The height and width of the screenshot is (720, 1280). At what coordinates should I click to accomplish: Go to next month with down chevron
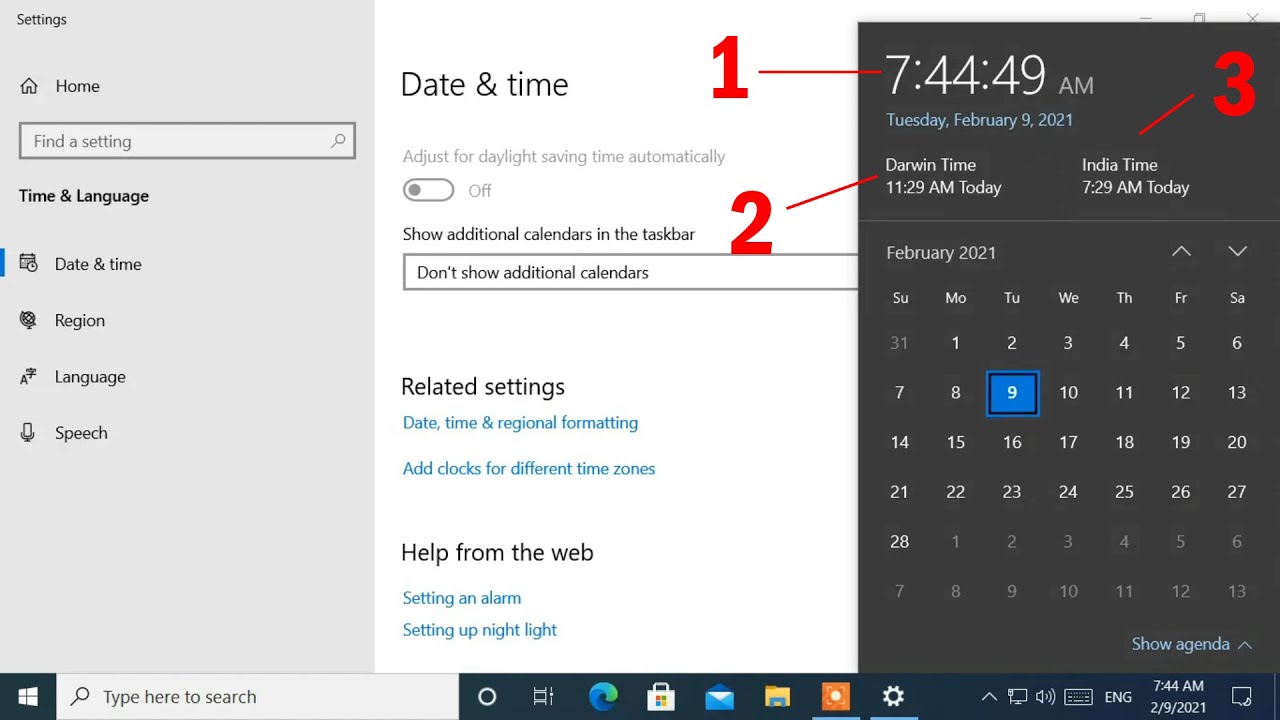[1237, 251]
